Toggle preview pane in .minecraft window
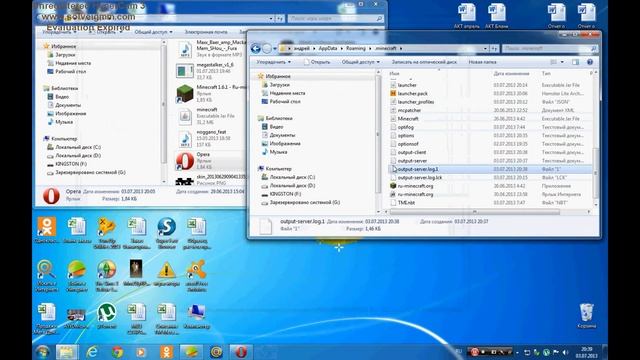The image size is (640, 360). 576,62
